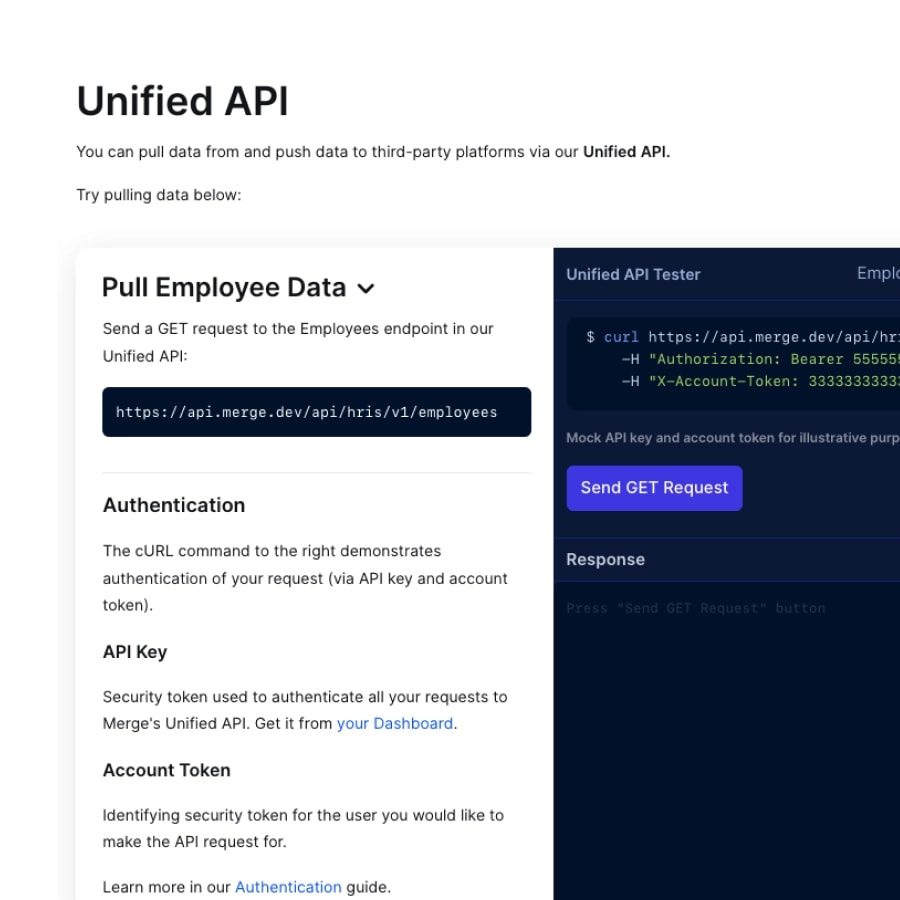Screen dimensions: 900x900
Task: Expand the Pull Employee Data chevron
Action: click(x=366, y=288)
